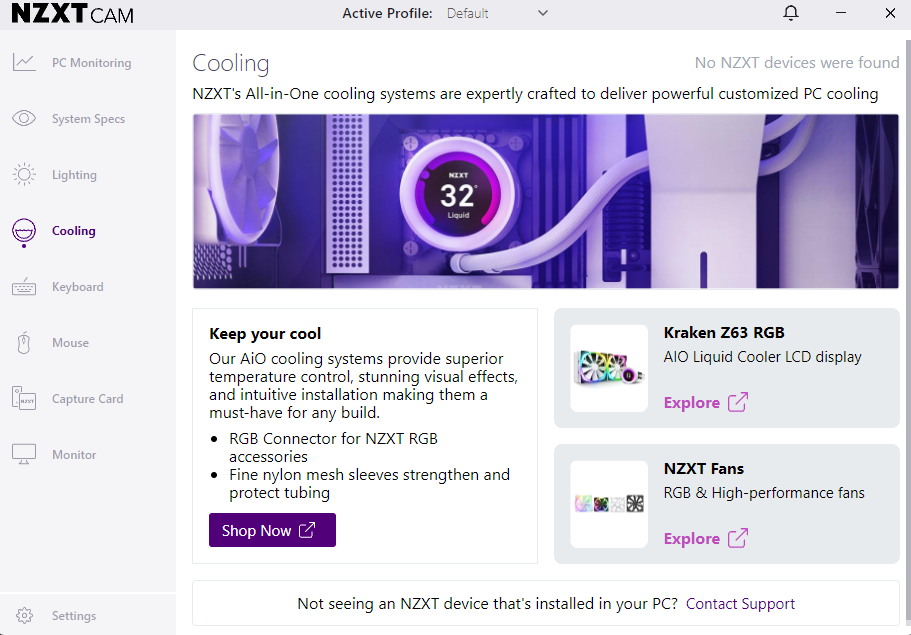This screenshot has width=911, height=635.
Task: Click the Cooling sidebar icon
Action: click(24, 232)
